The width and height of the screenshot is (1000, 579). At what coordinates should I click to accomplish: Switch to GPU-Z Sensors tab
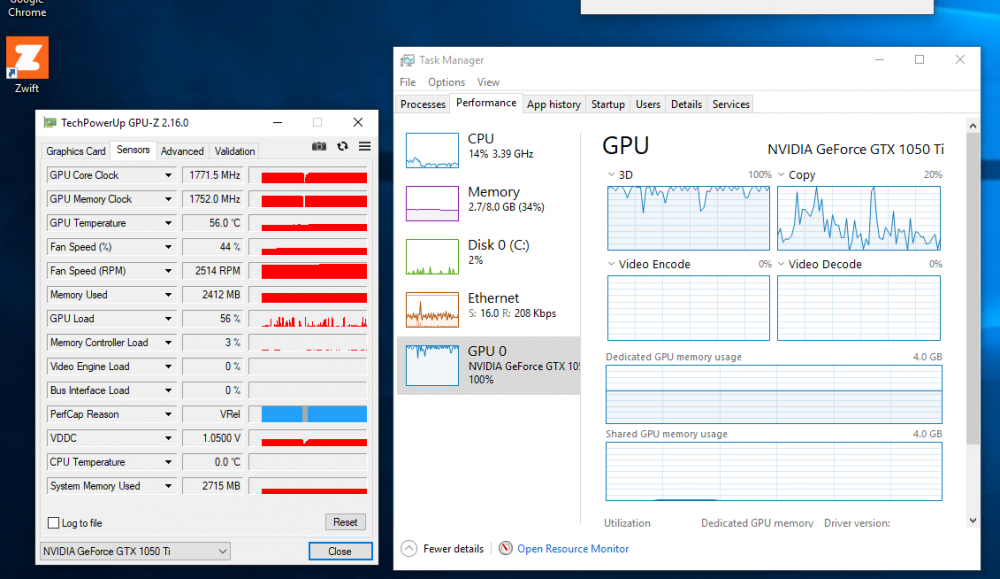pyautogui.click(x=133, y=150)
